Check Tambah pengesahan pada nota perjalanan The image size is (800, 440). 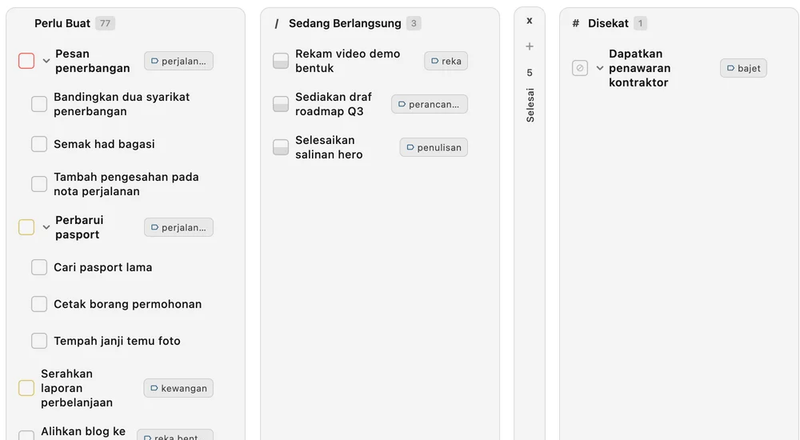click(x=39, y=184)
